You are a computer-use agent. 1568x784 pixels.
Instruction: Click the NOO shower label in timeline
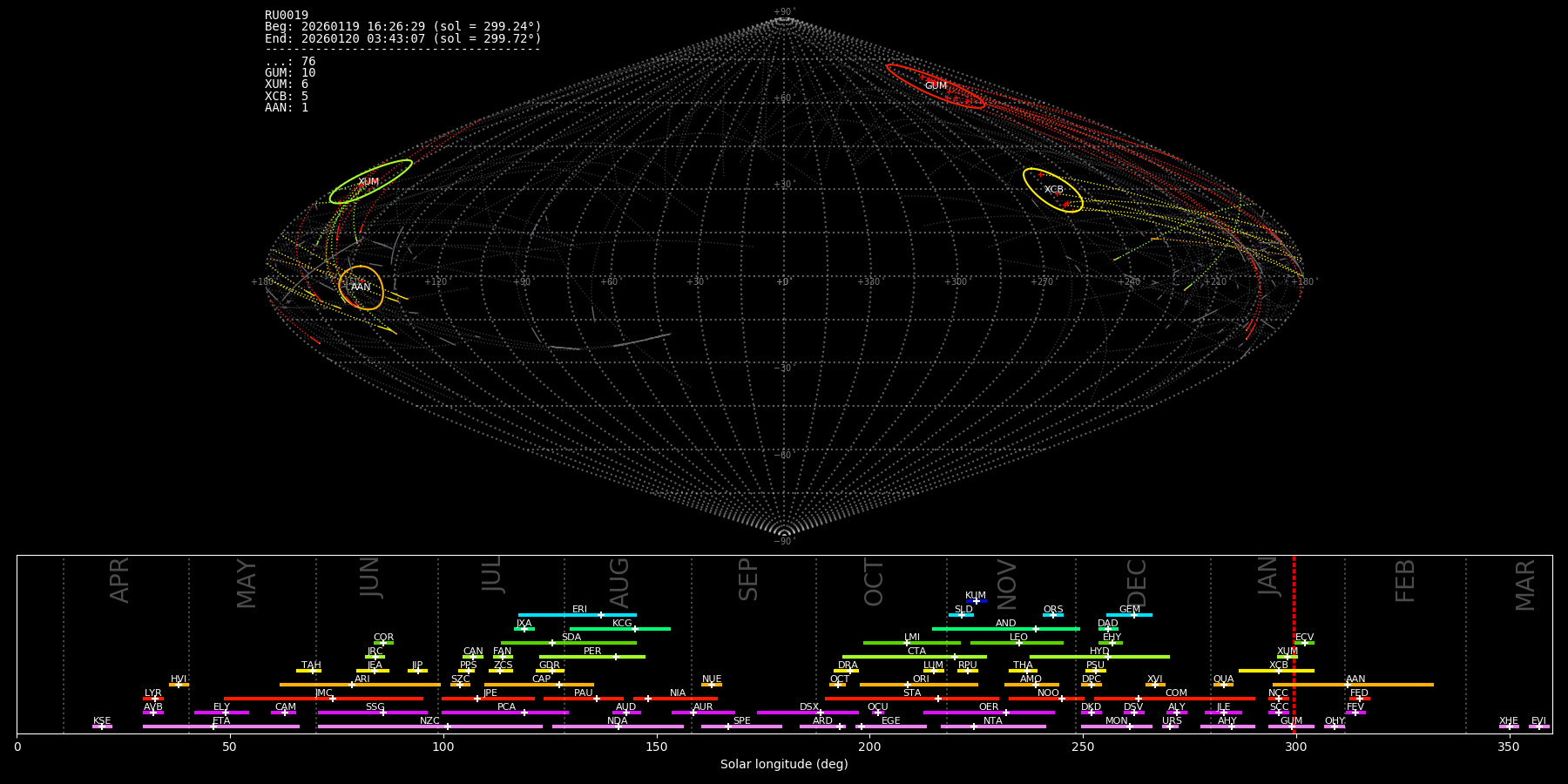click(1048, 693)
